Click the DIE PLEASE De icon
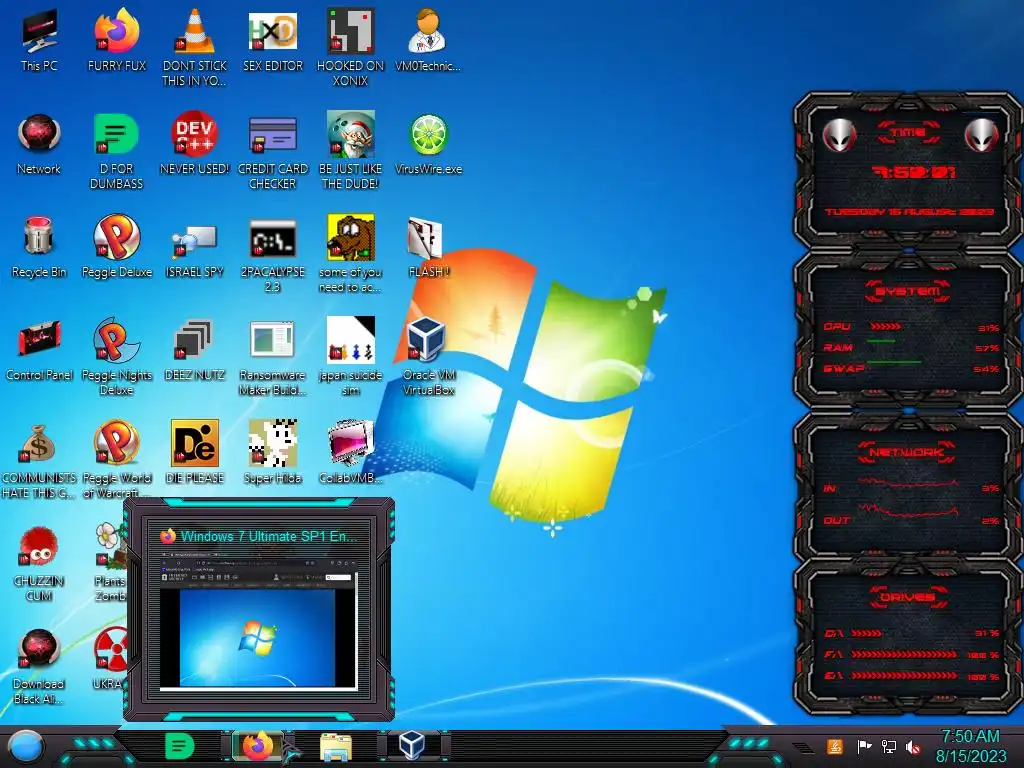Screen dimensions: 1024x768 tap(195, 443)
